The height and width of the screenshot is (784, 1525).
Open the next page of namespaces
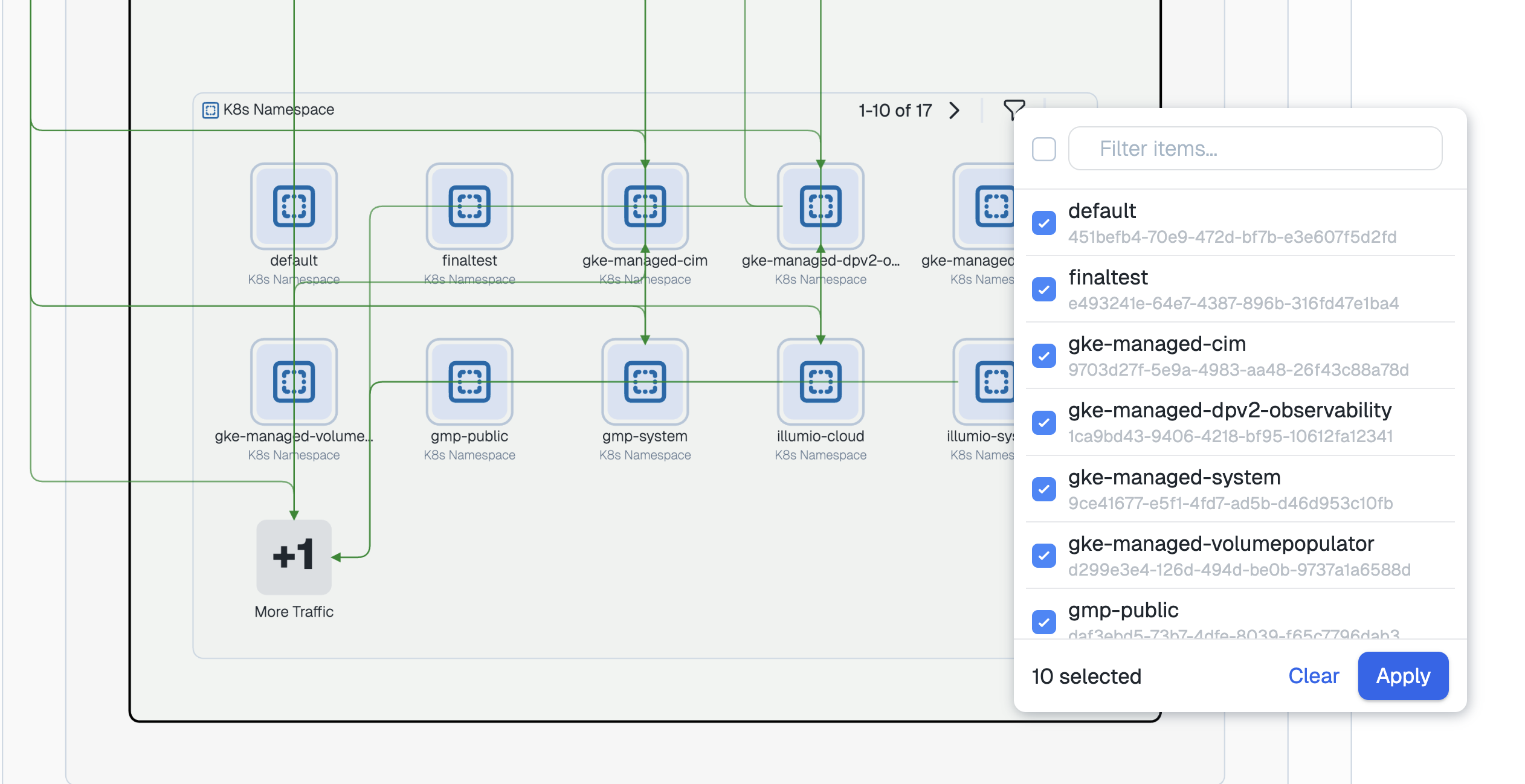click(x=955, y=110)
